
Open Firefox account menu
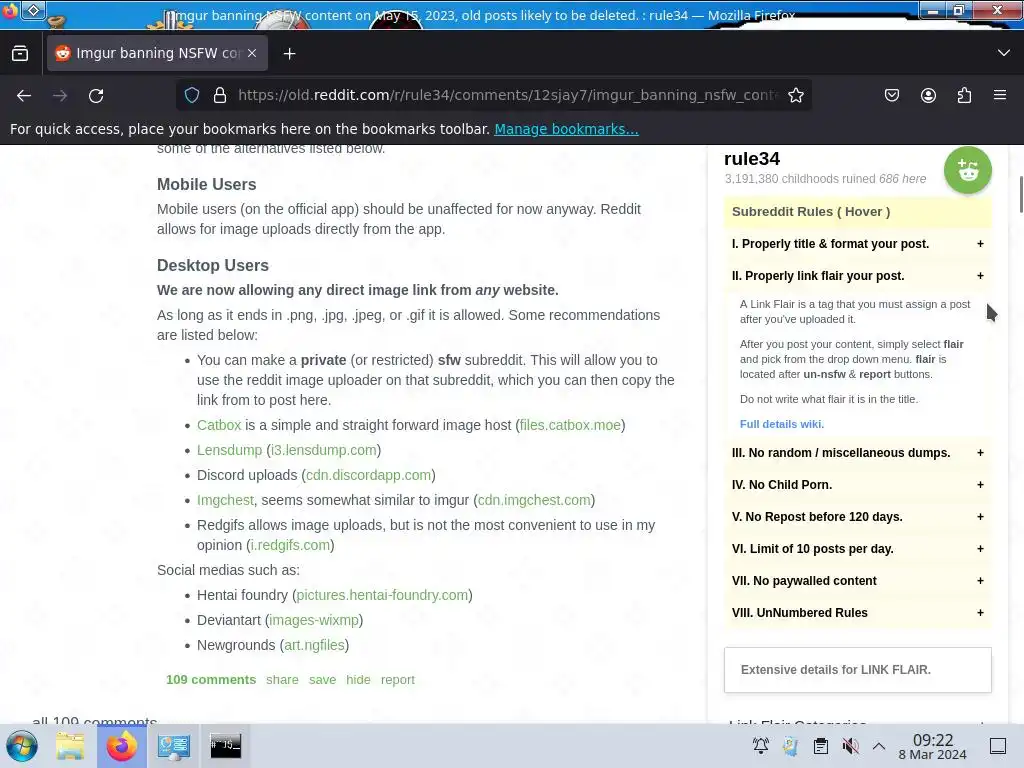pos(928,95)
